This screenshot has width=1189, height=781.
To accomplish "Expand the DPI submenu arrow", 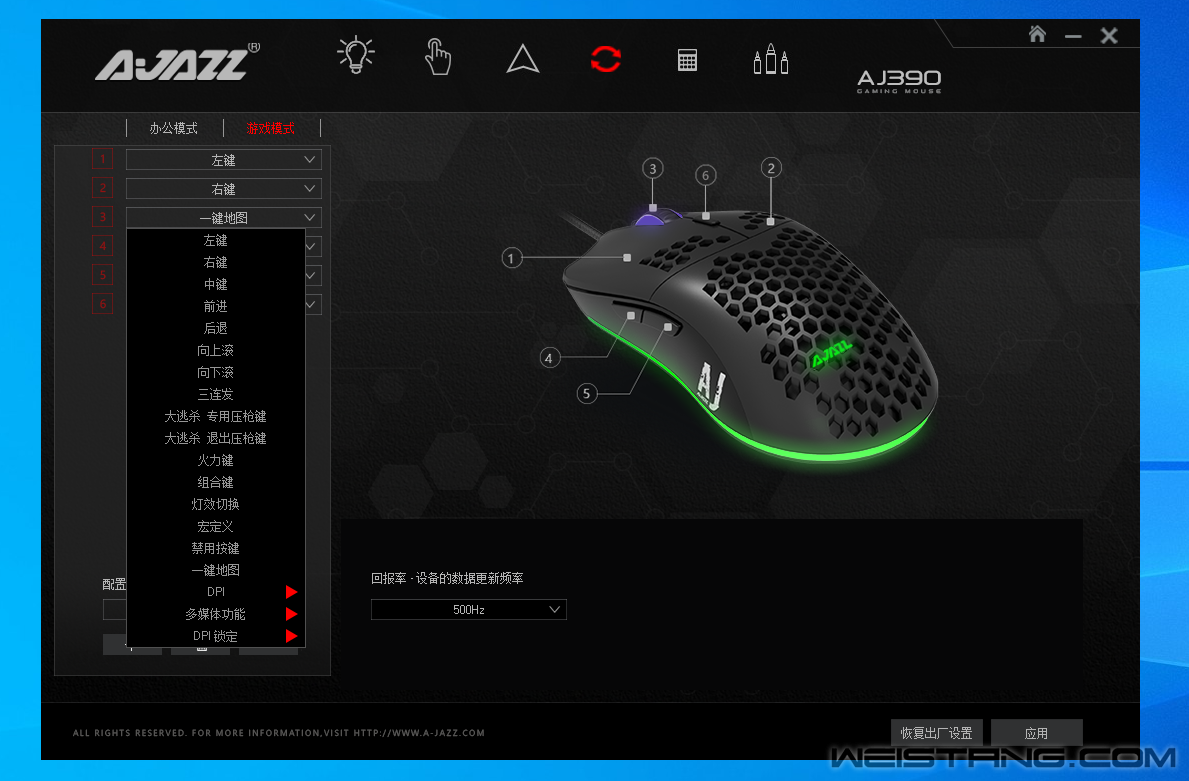I will [291, 591].
